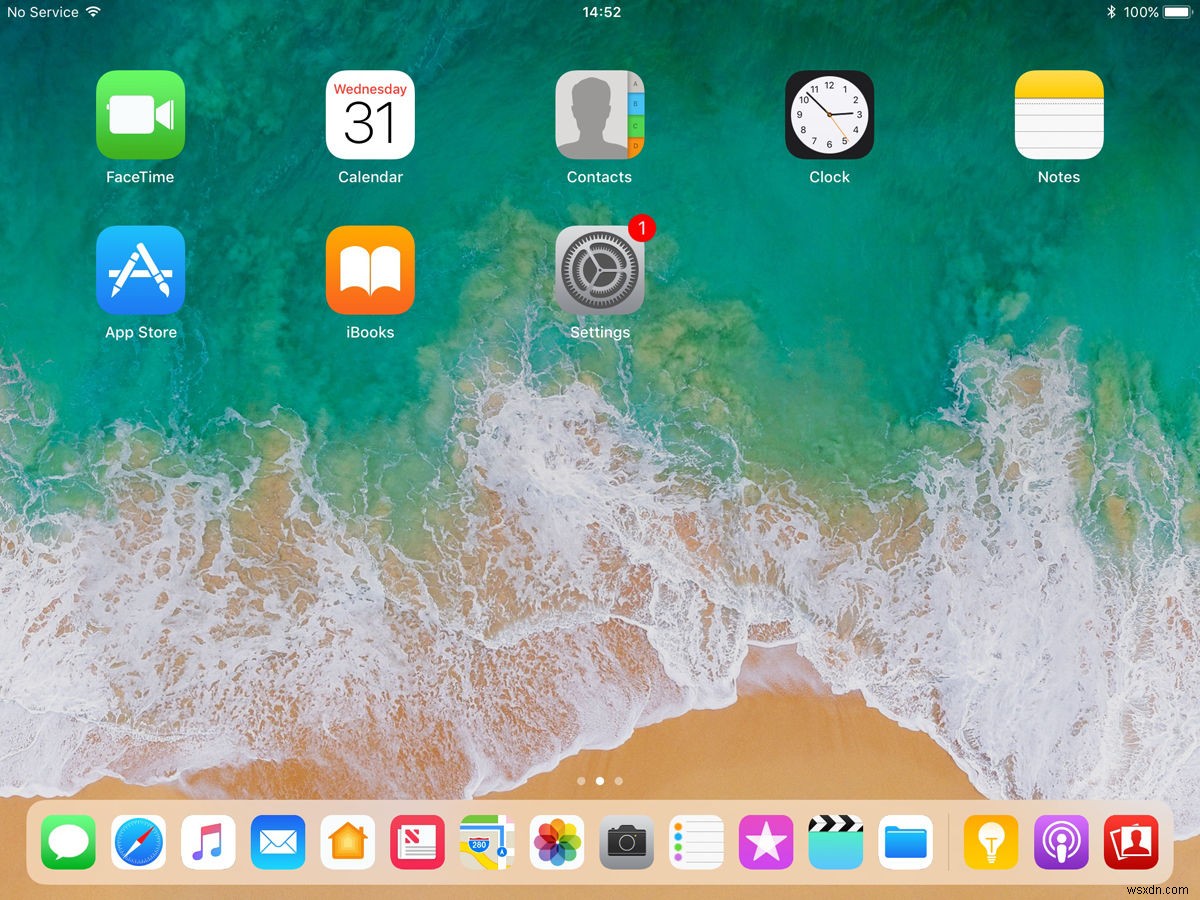
Task: Open Reminders from the dock
Action: click(697, 842)
